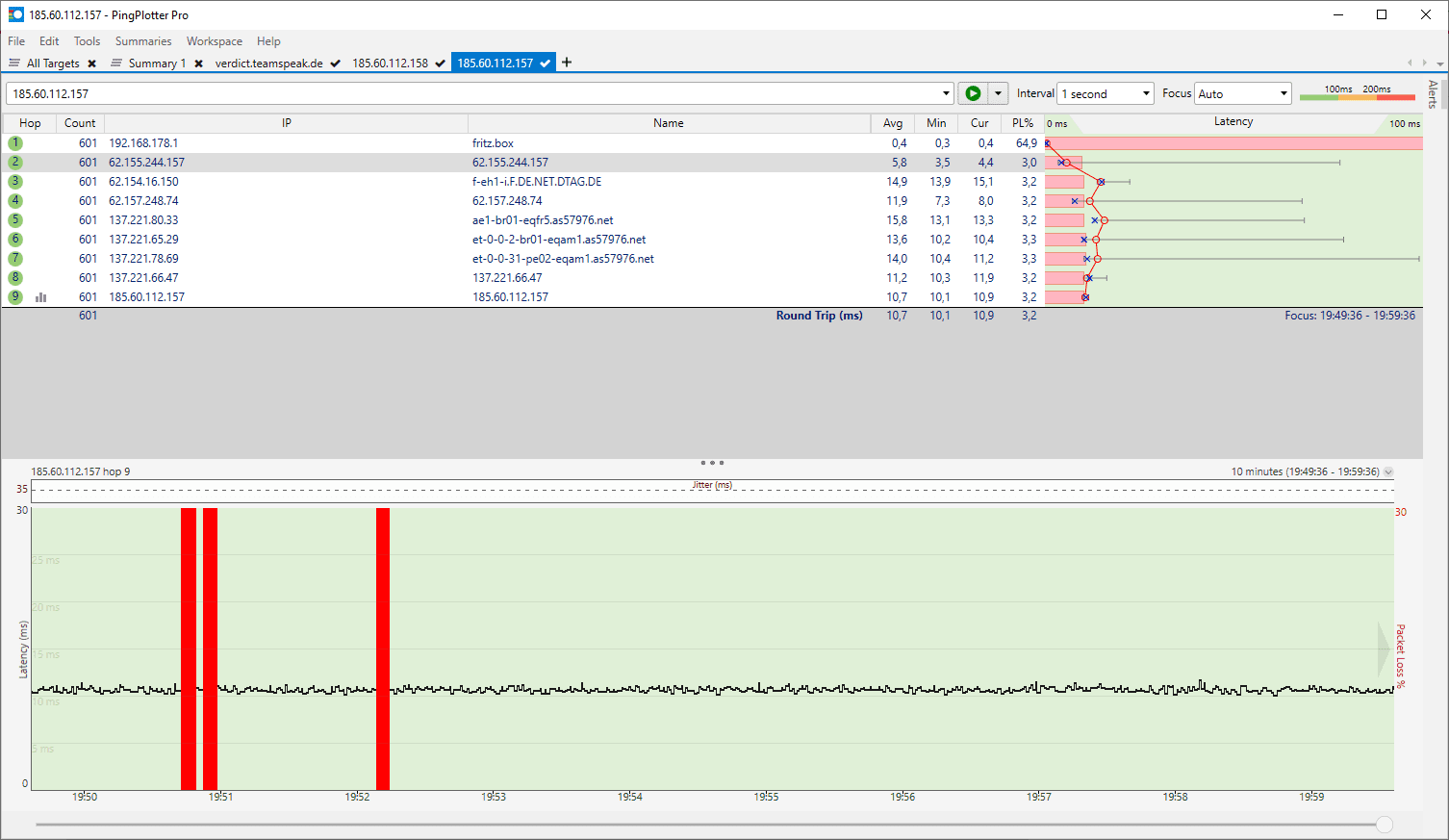Sort by the Min column header

click(936, 123)
